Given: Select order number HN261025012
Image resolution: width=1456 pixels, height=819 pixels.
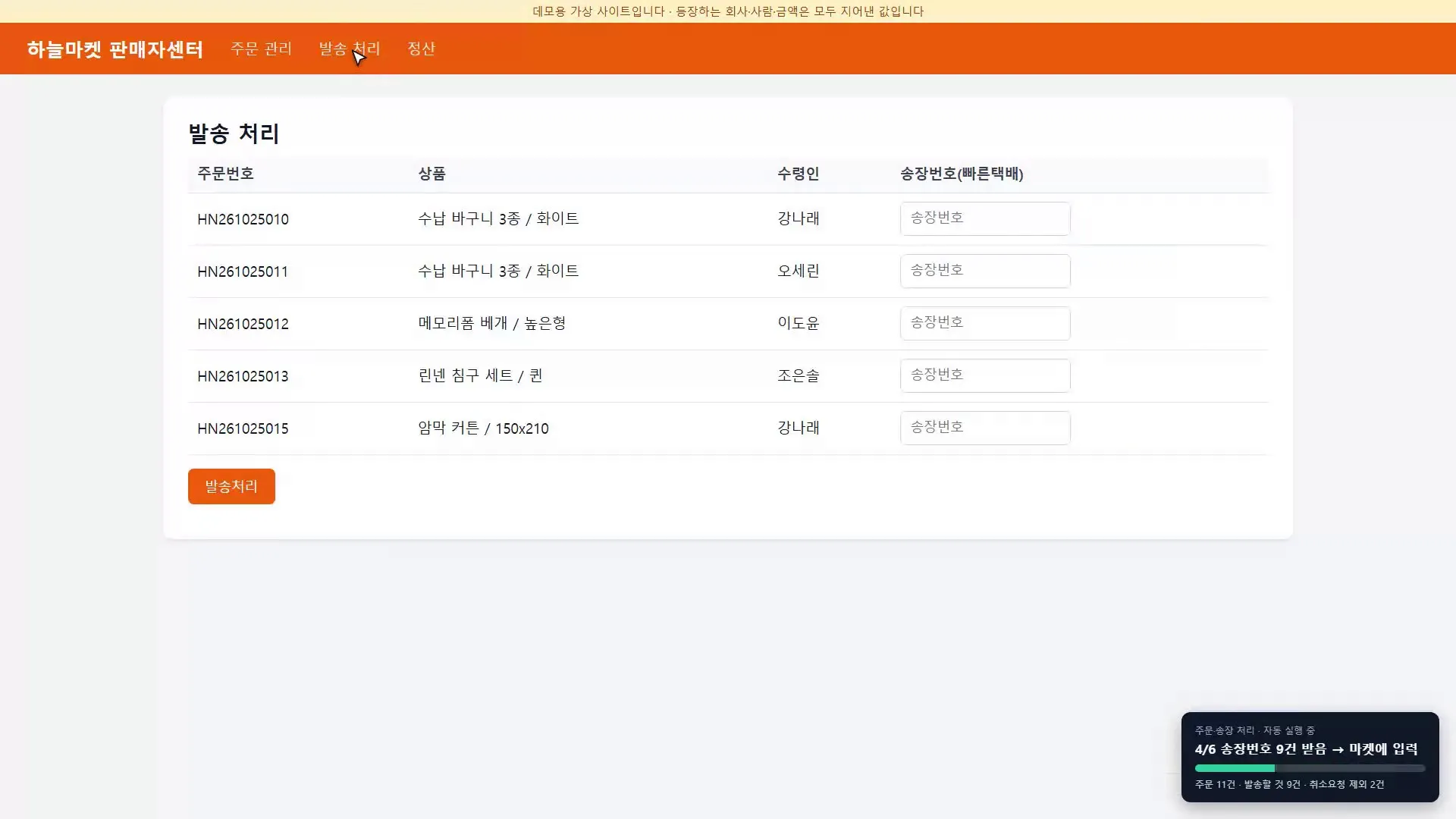Looking at the screenshot, I should (x=243, y=324).
